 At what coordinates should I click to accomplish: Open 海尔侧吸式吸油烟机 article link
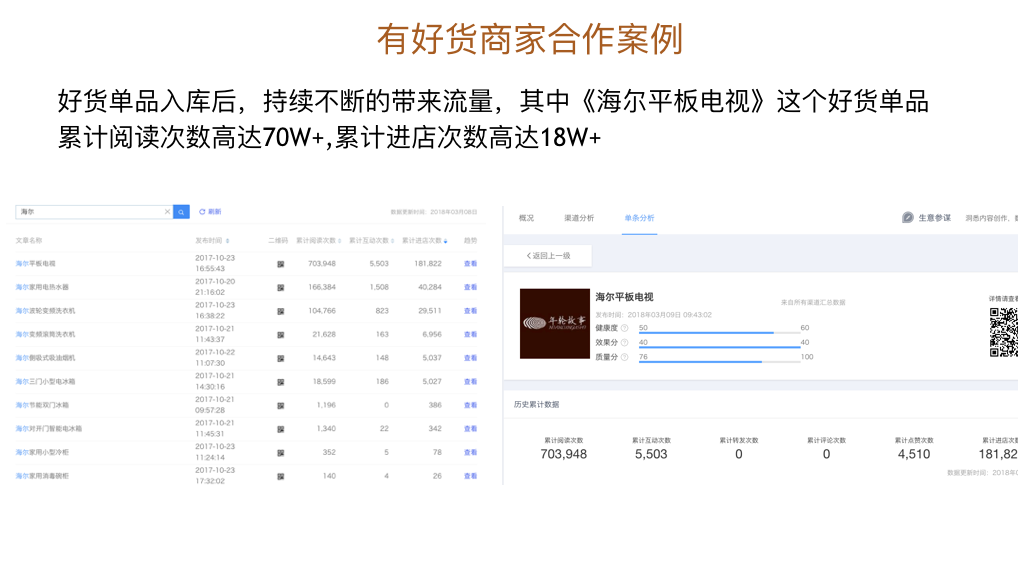pos(45,358)
